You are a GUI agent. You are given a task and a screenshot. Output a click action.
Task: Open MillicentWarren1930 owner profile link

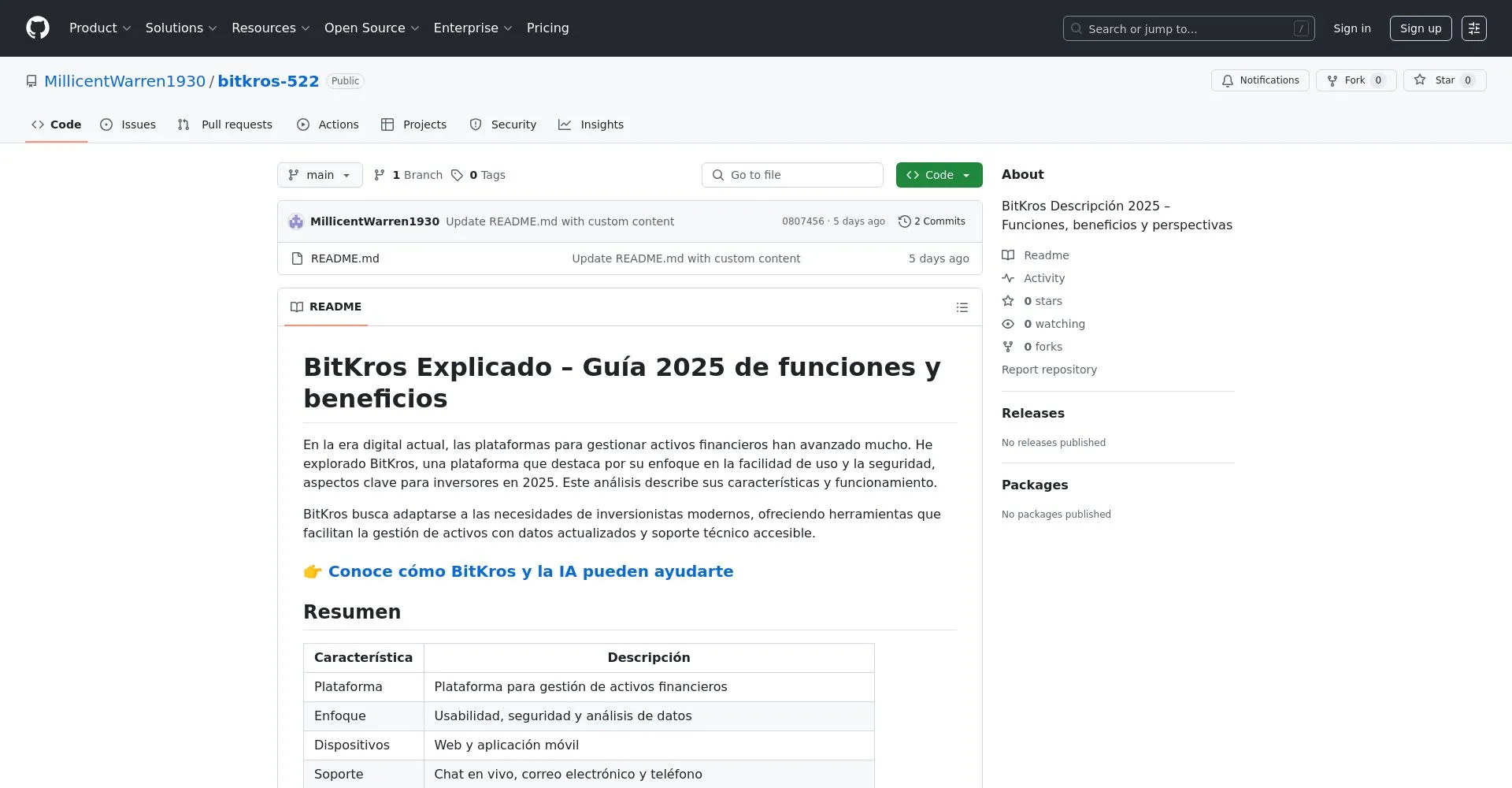coord(124,81)
